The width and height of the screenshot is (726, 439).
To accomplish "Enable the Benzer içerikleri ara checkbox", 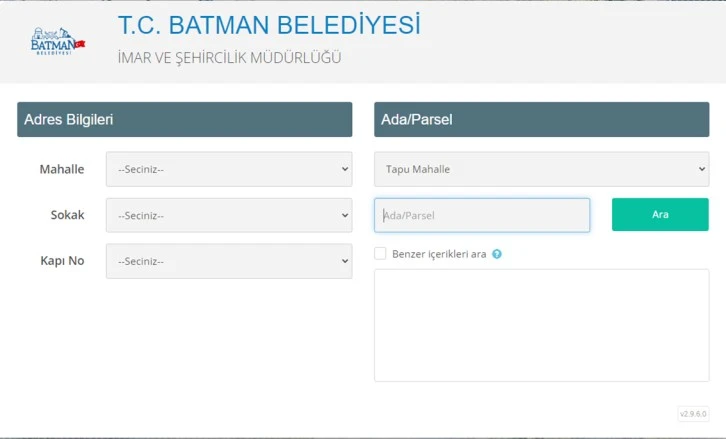I will 380,254.
